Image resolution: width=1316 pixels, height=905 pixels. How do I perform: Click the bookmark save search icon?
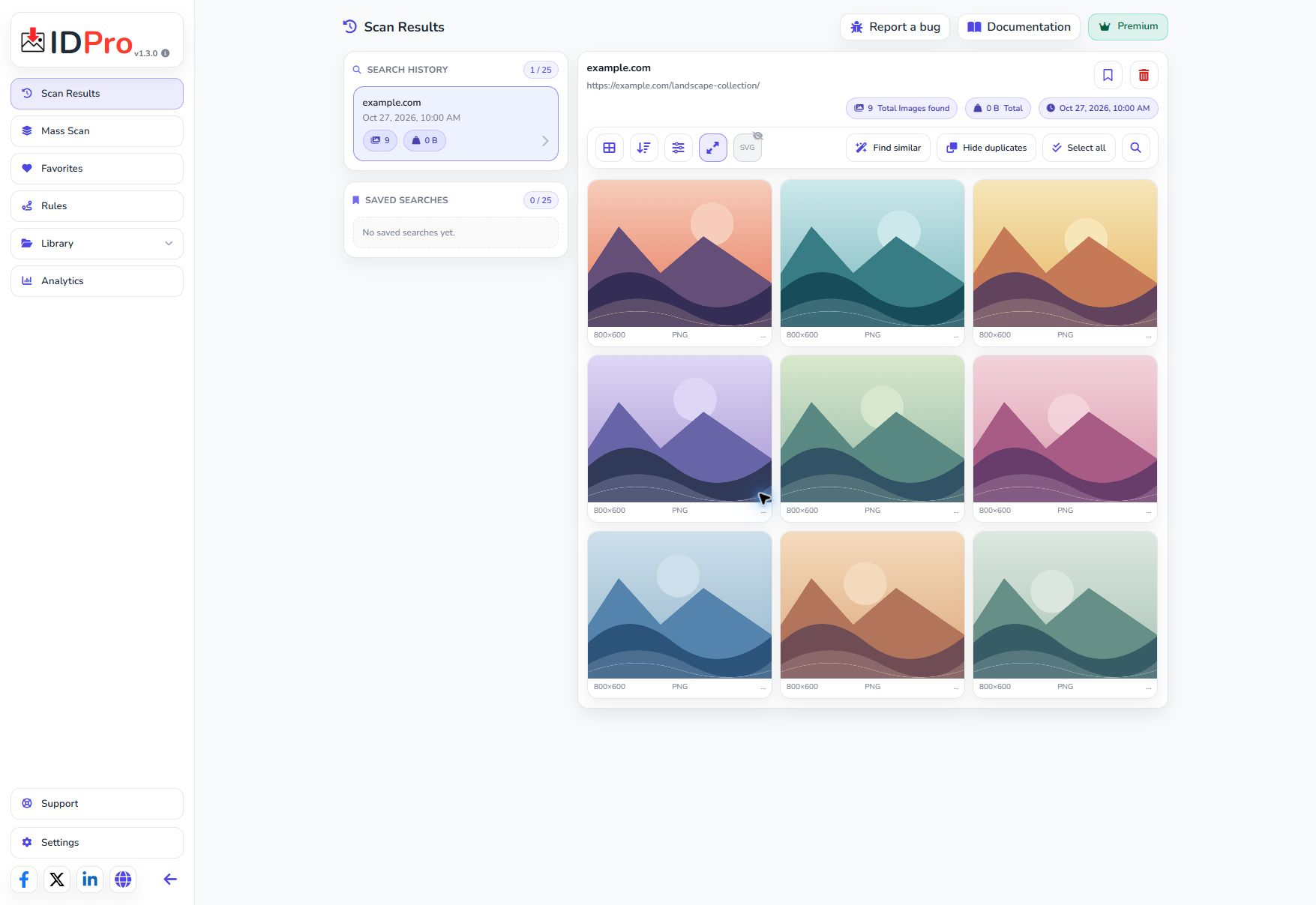1108,75
